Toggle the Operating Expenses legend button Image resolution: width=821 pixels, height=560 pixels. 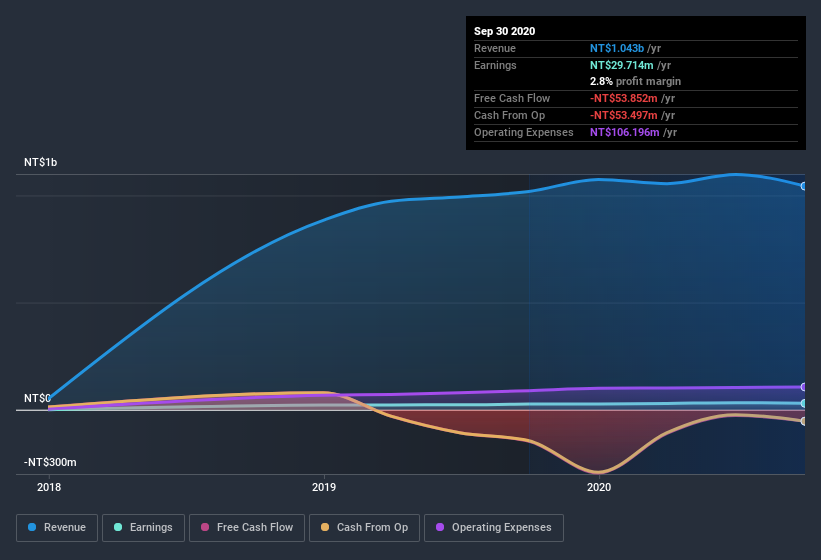[493, 528]
